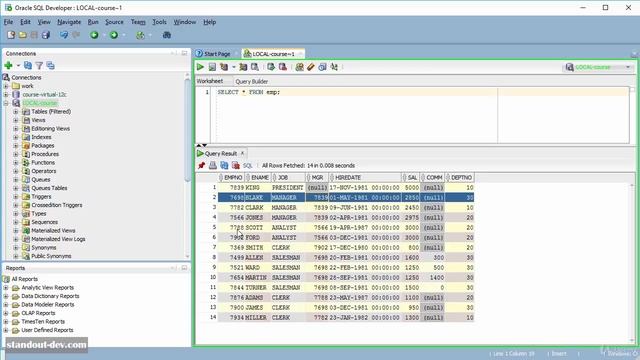Expand the Views node

point(16,120)
